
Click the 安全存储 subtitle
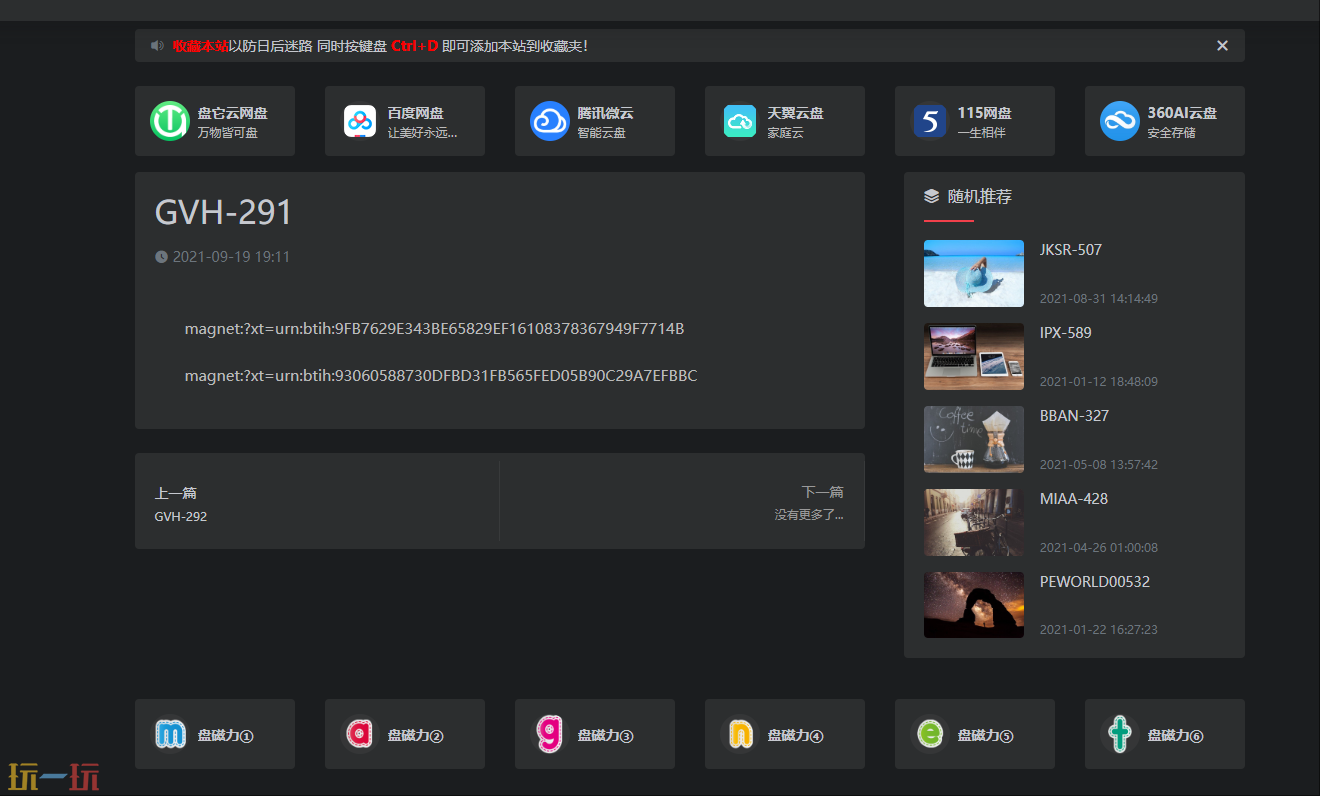[x=1171, y=132]
